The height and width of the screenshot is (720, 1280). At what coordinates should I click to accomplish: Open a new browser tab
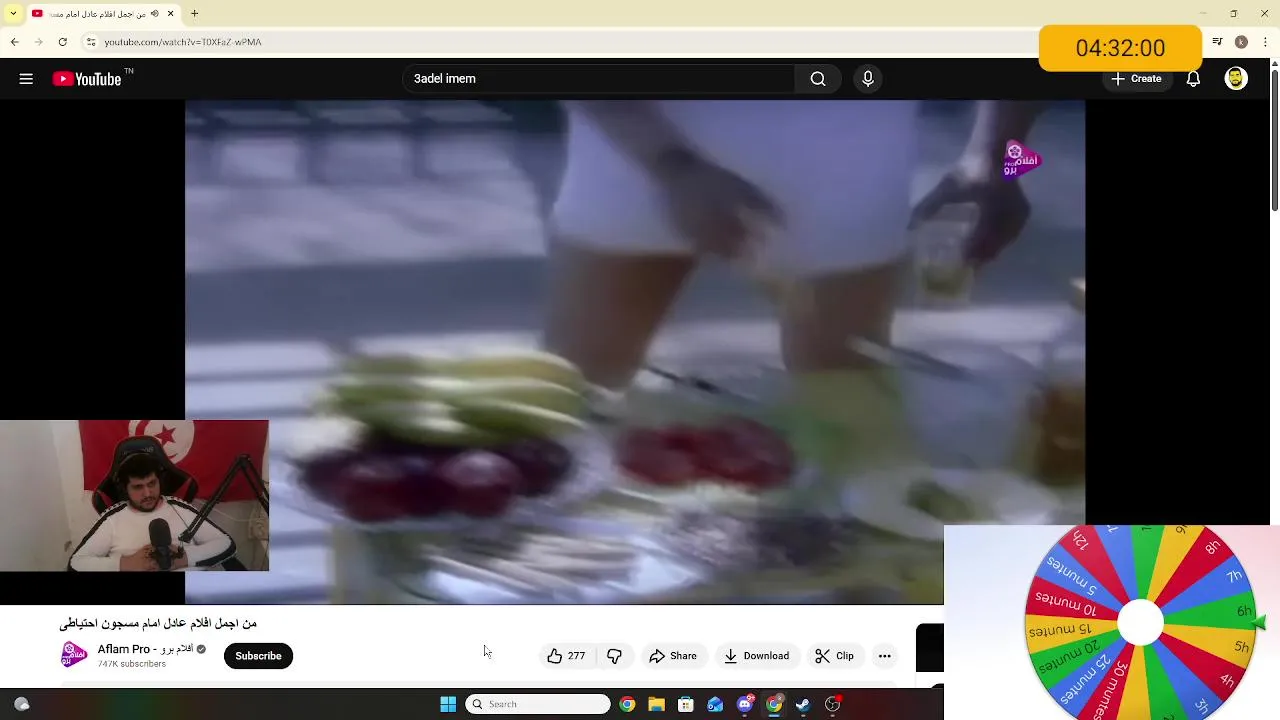coord(194,14)
